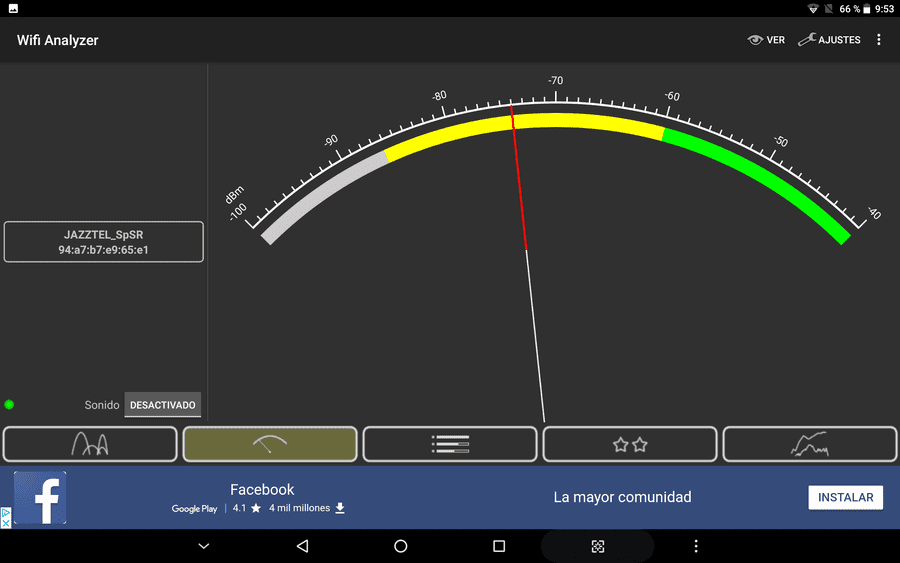Open the recent apps square button
The height and width of the screenshot is (563, 900).
pos(499,546)
